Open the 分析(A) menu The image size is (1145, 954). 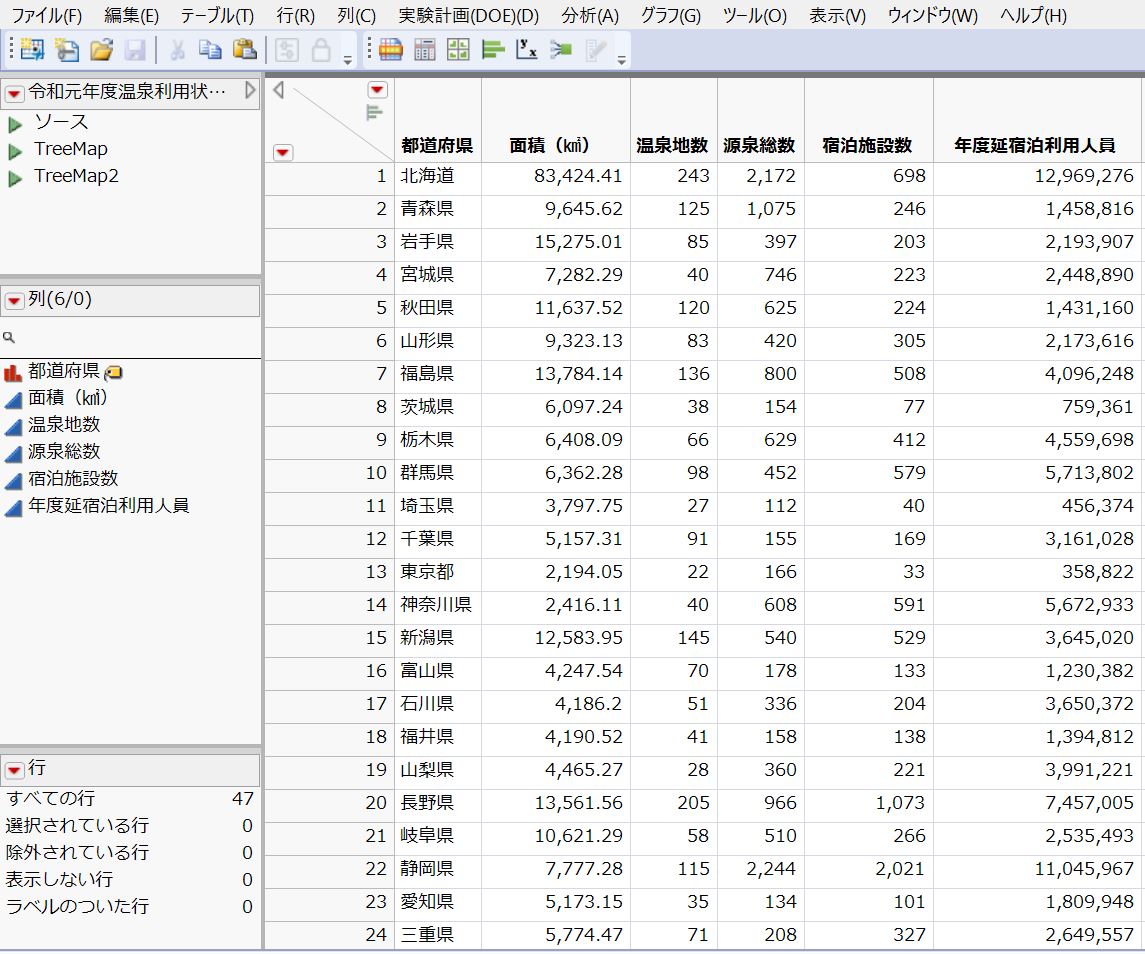point(590,15)
